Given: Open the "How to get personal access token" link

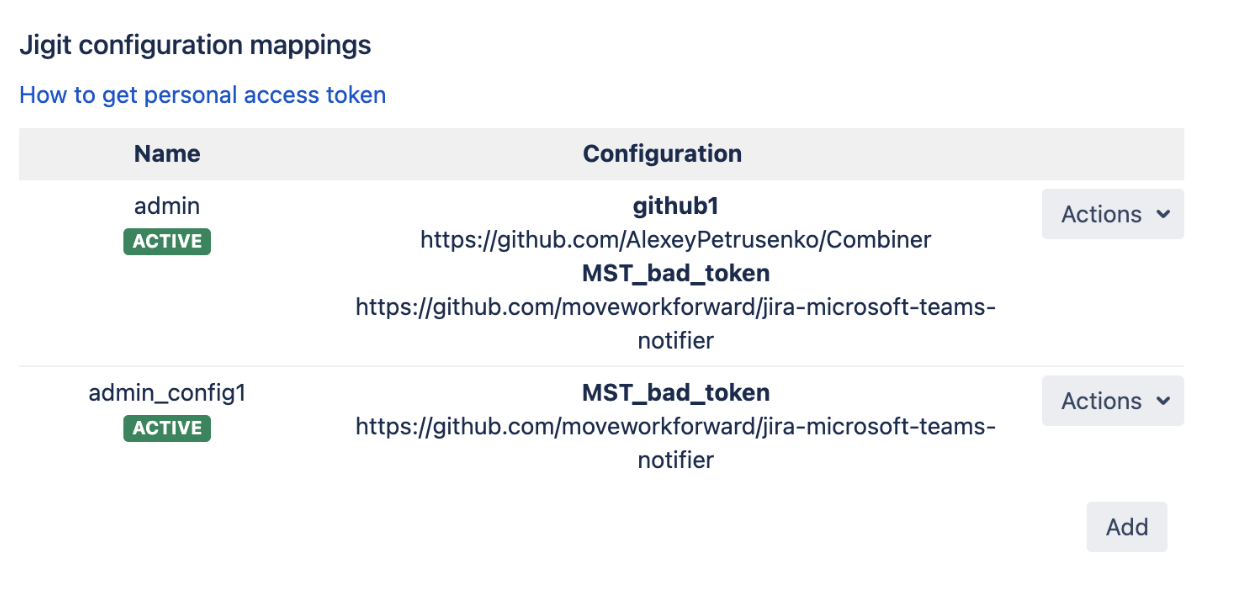Looking at the screenshot, I should (x=202, y=95).
